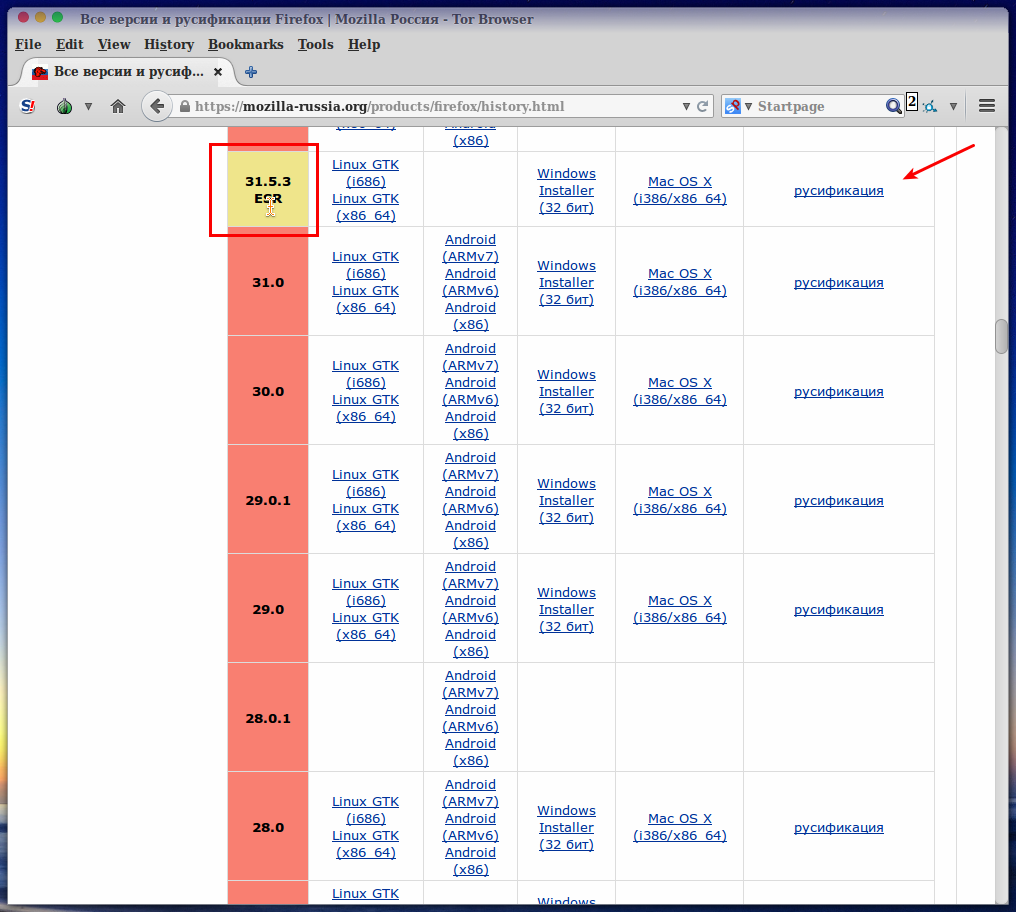
Task: Run search with the magnifier icon
Action: coord(894,106)
